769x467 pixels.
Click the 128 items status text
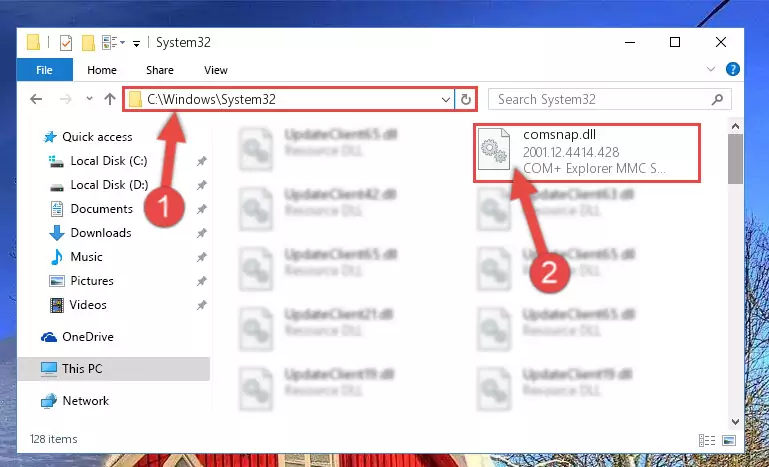pyautogui.click(x=53, y=439)
